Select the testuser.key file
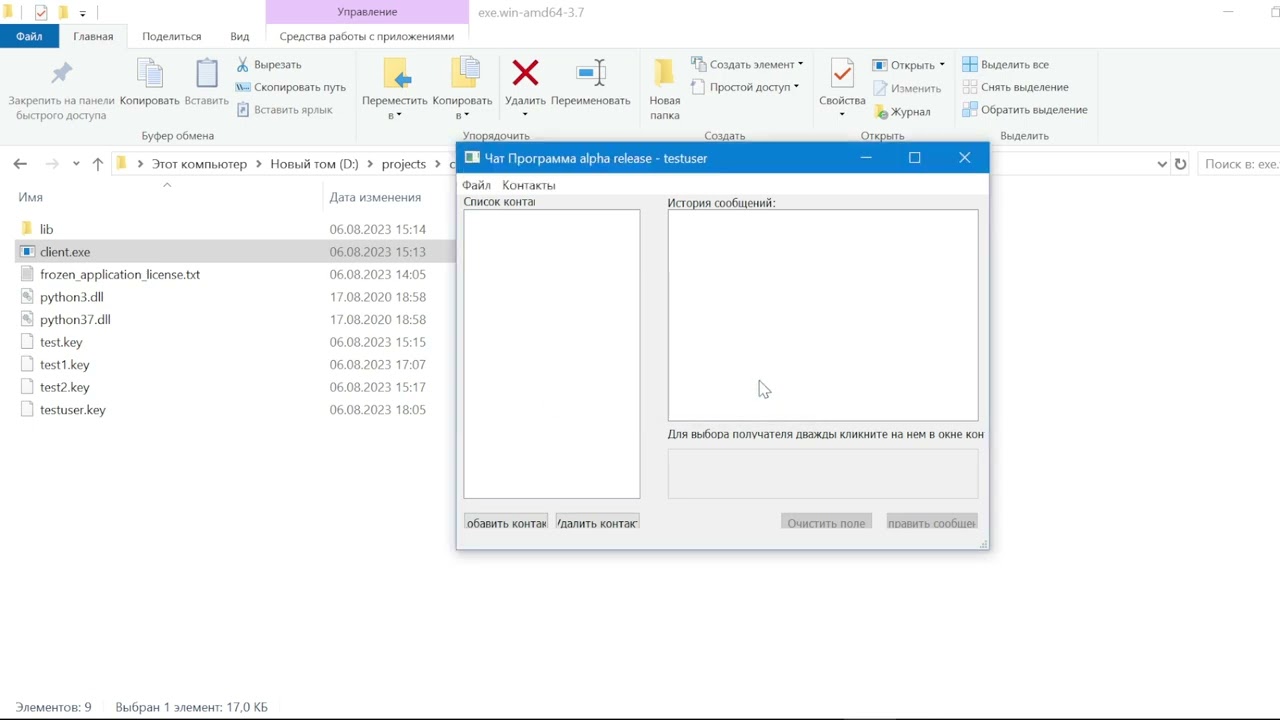Viewport: 1280px width, 720px height. (x=73, y=410)
